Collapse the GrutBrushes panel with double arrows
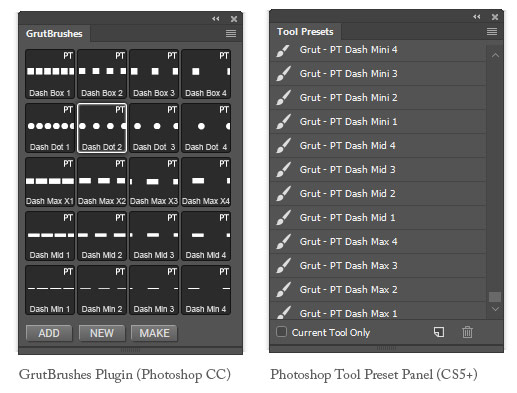 (216, 19)
